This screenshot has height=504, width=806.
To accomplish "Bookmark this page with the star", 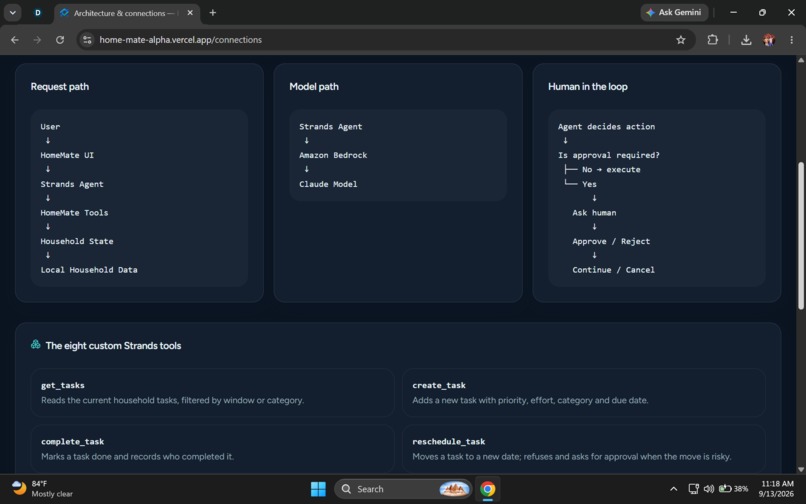I will click(x=681, y=40).
